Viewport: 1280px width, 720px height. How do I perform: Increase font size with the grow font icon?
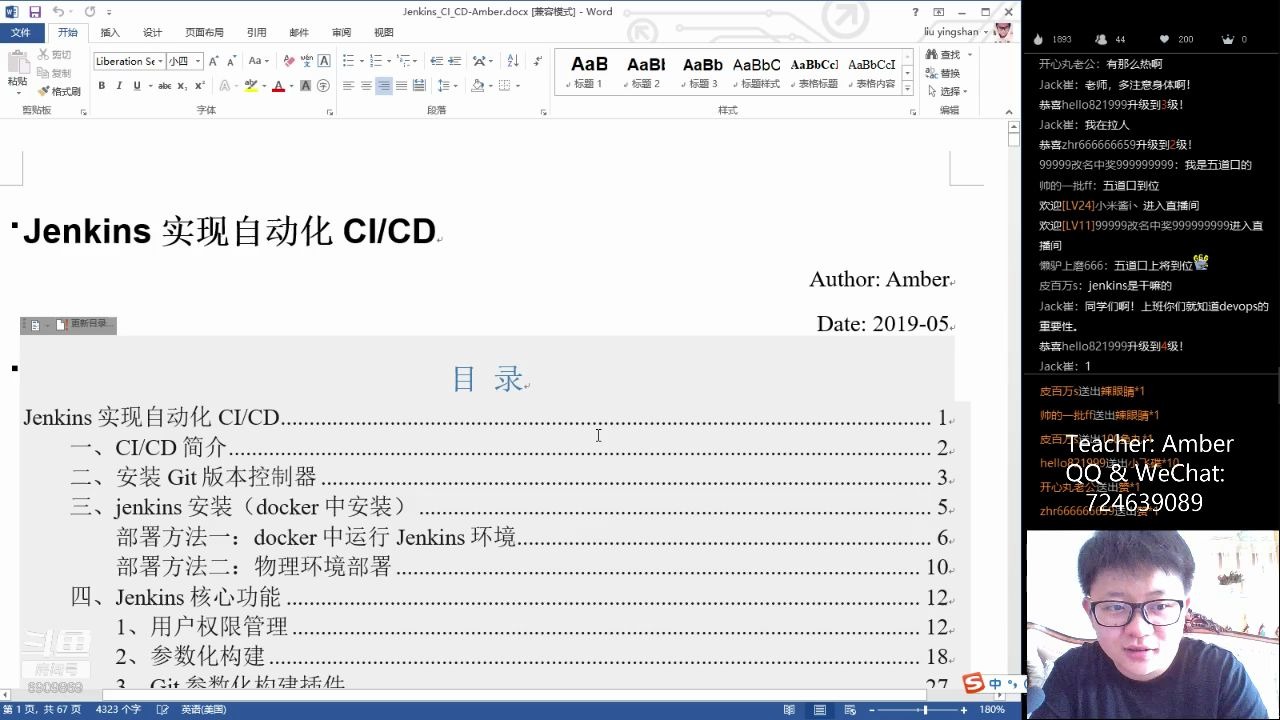[213, 61]
